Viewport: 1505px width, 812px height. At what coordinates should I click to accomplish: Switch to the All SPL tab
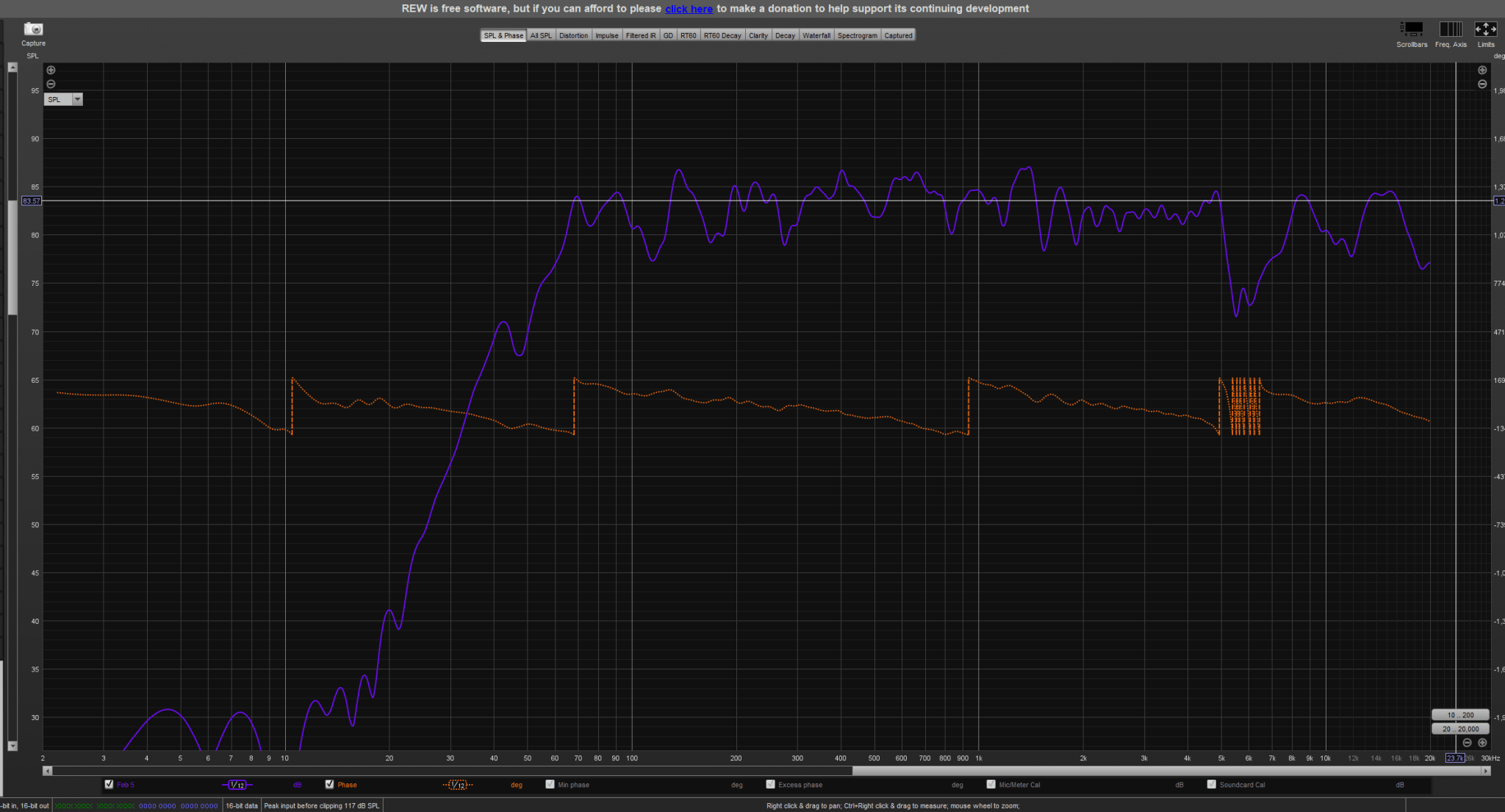[x=541, y=35]
